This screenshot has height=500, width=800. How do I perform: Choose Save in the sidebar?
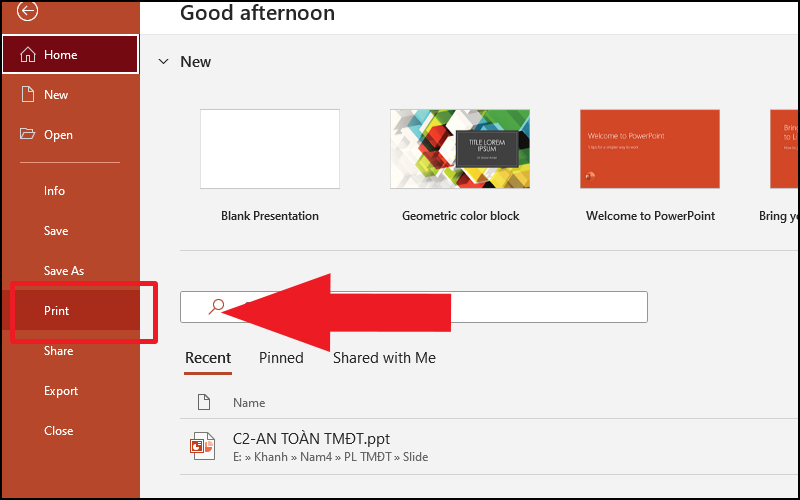[x=70, y=231]
